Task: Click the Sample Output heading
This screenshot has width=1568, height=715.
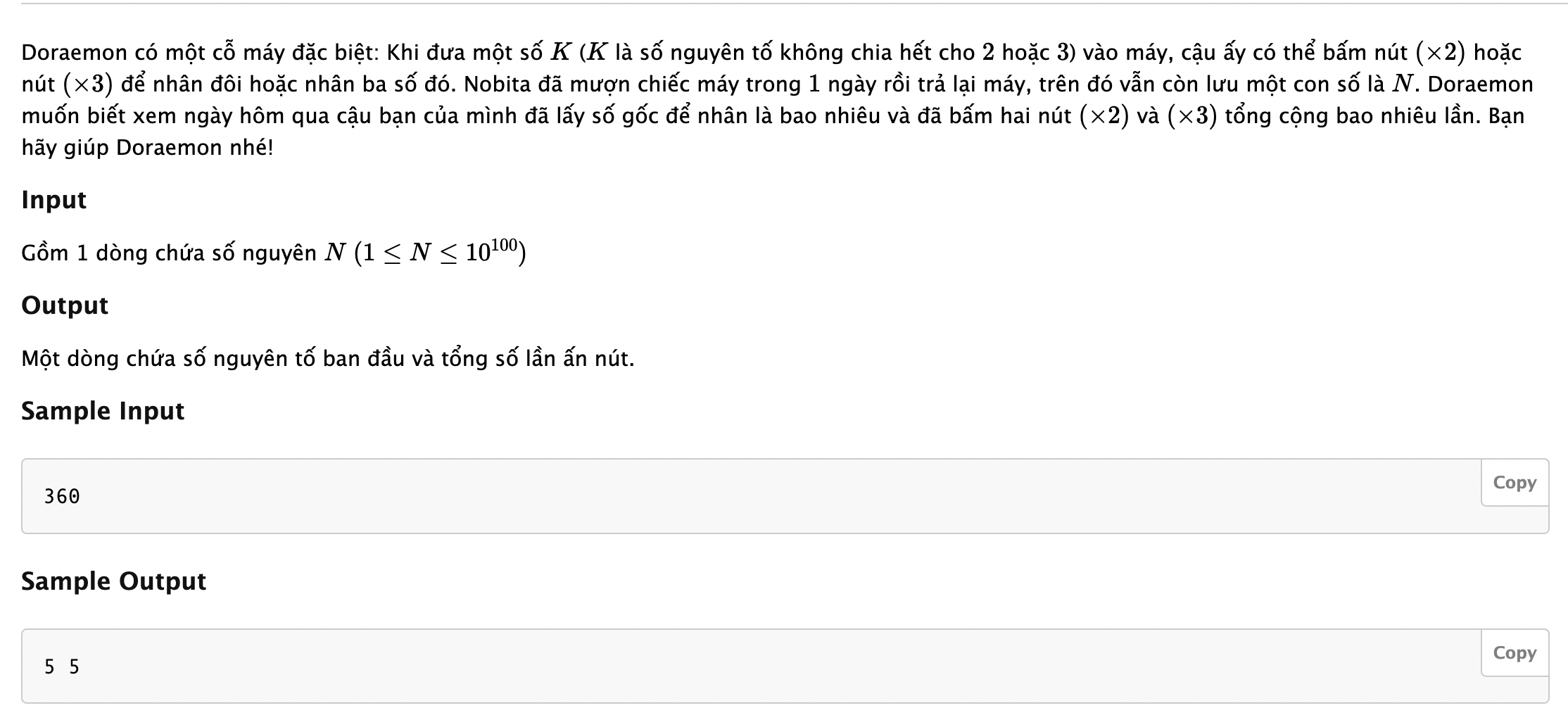Action: coord(113,581)
